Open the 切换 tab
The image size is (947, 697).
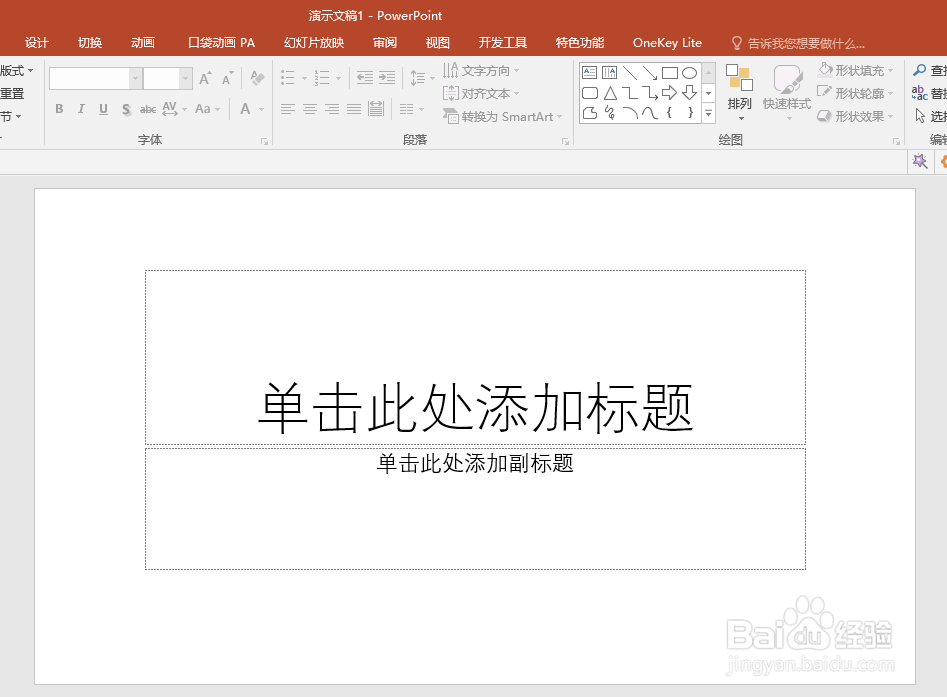(89, 43)
